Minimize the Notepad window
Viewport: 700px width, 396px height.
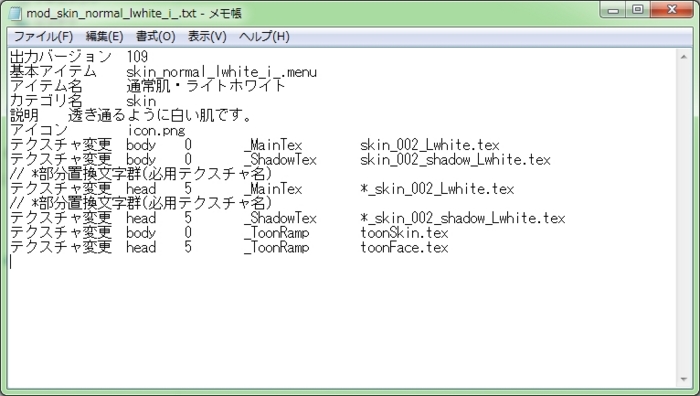click(x=613, y=10)
